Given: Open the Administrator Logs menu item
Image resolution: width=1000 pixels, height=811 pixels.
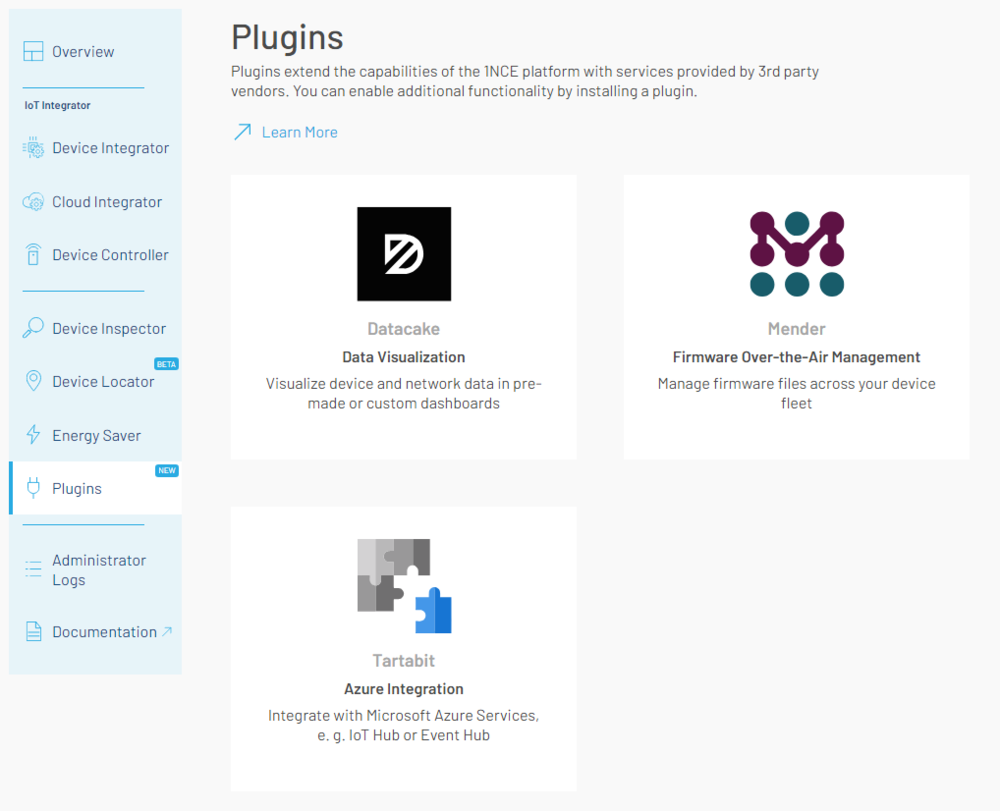Looking at the screenshot, I should pyautogui.click(x=99, y=570).
